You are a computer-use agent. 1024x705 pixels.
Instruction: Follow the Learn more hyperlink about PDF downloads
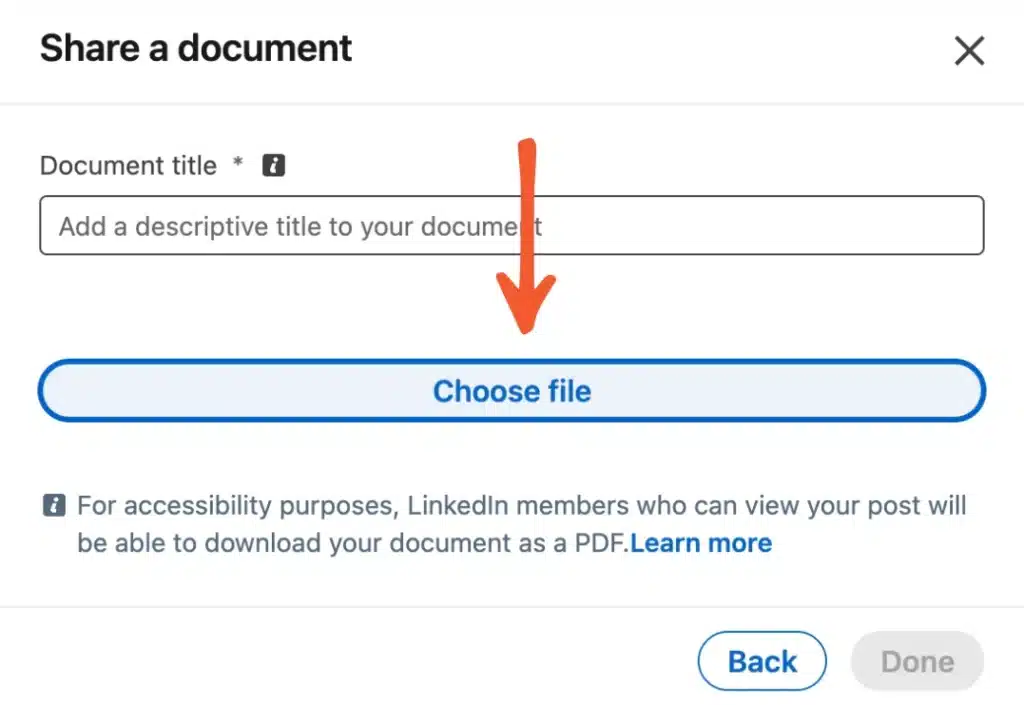tap(700, 543)
